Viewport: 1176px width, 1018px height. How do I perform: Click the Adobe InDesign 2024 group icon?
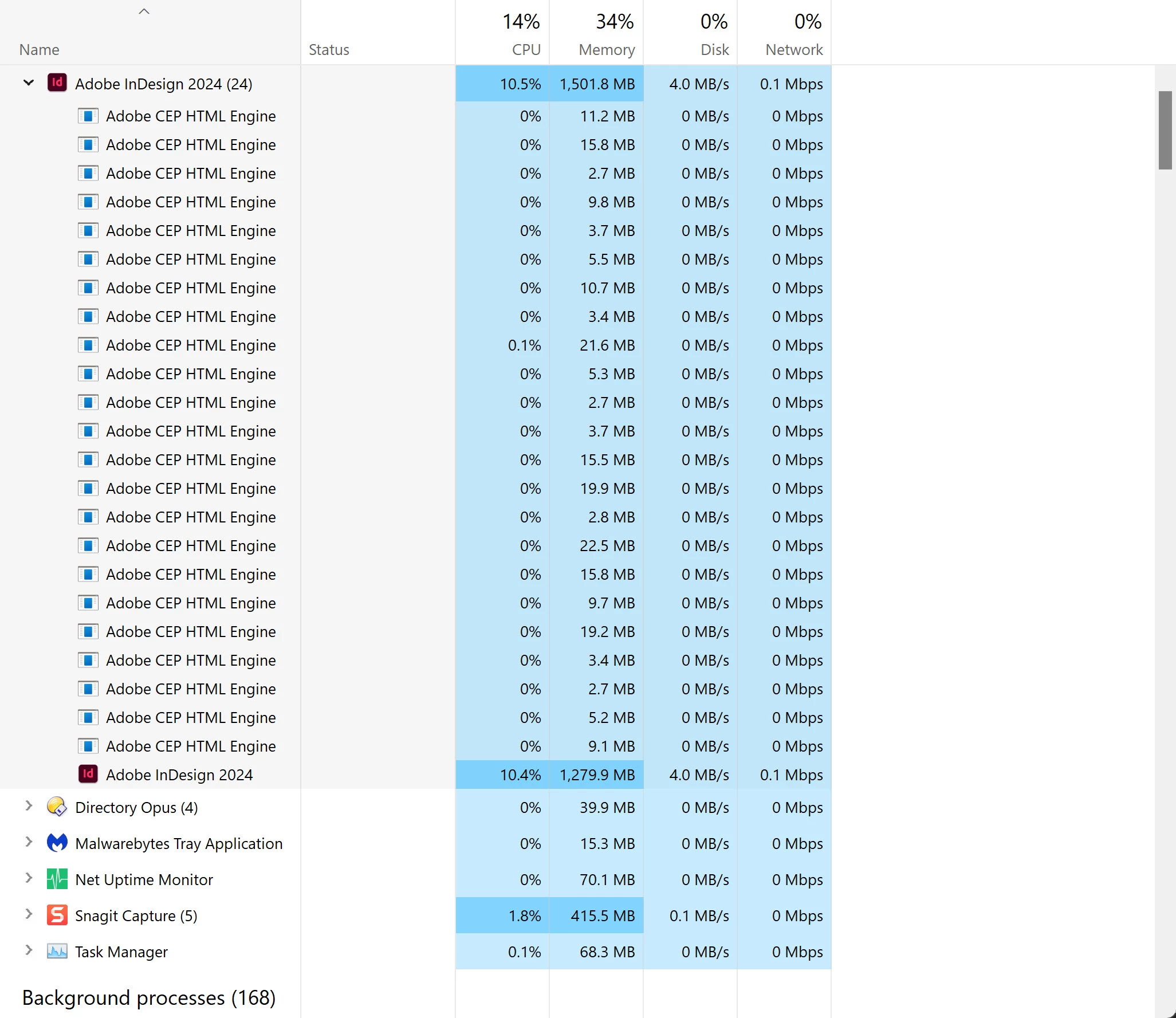pyautogui.click(x=57, y=83)
